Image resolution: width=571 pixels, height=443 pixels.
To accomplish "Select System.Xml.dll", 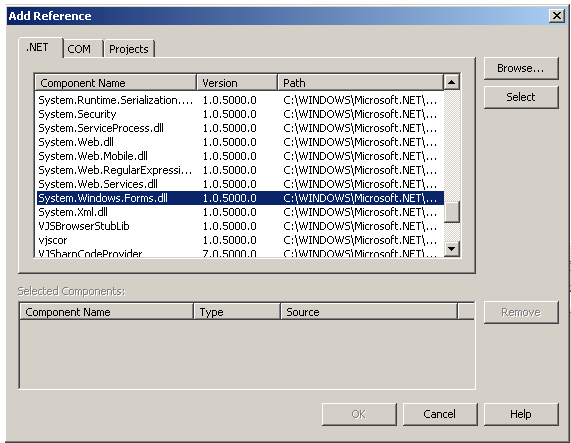I will 240,212.
